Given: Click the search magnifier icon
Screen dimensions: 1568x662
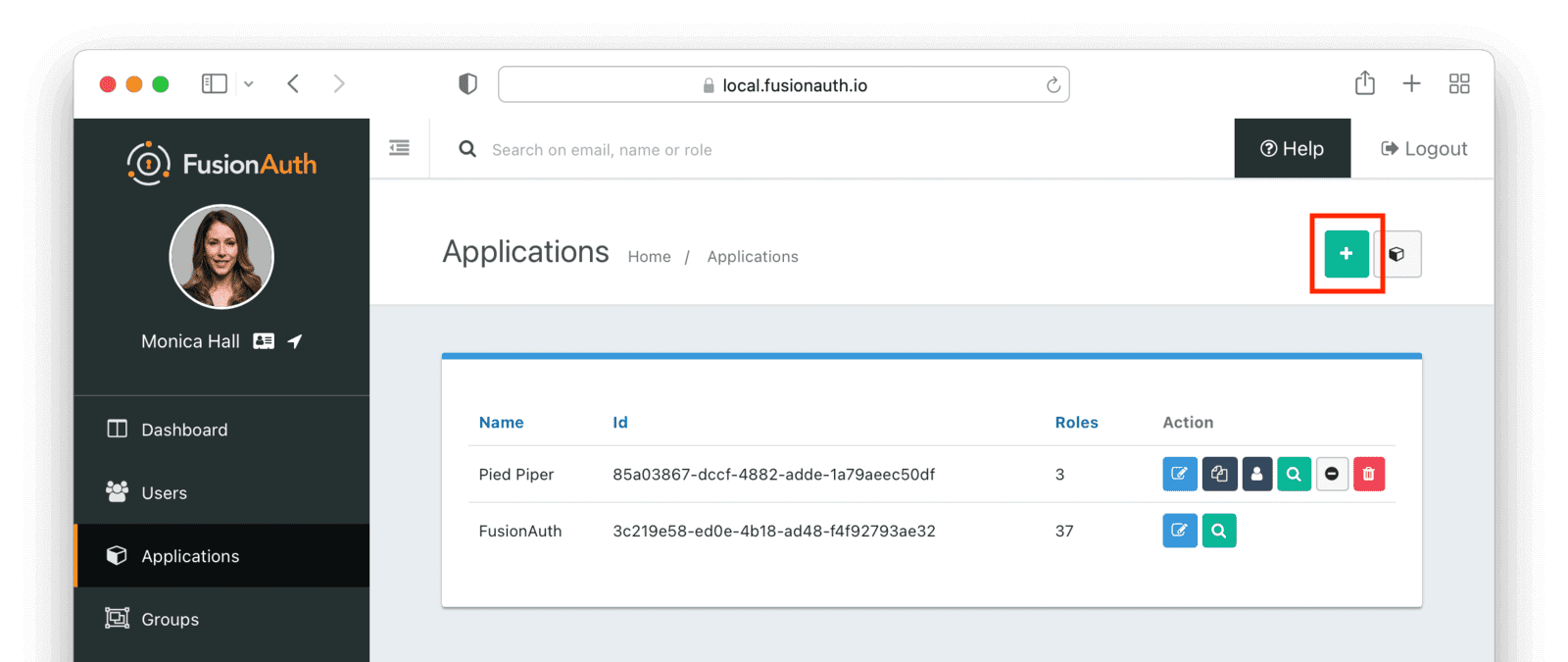Looking at the screenshot, I should [x=467, y=149].
